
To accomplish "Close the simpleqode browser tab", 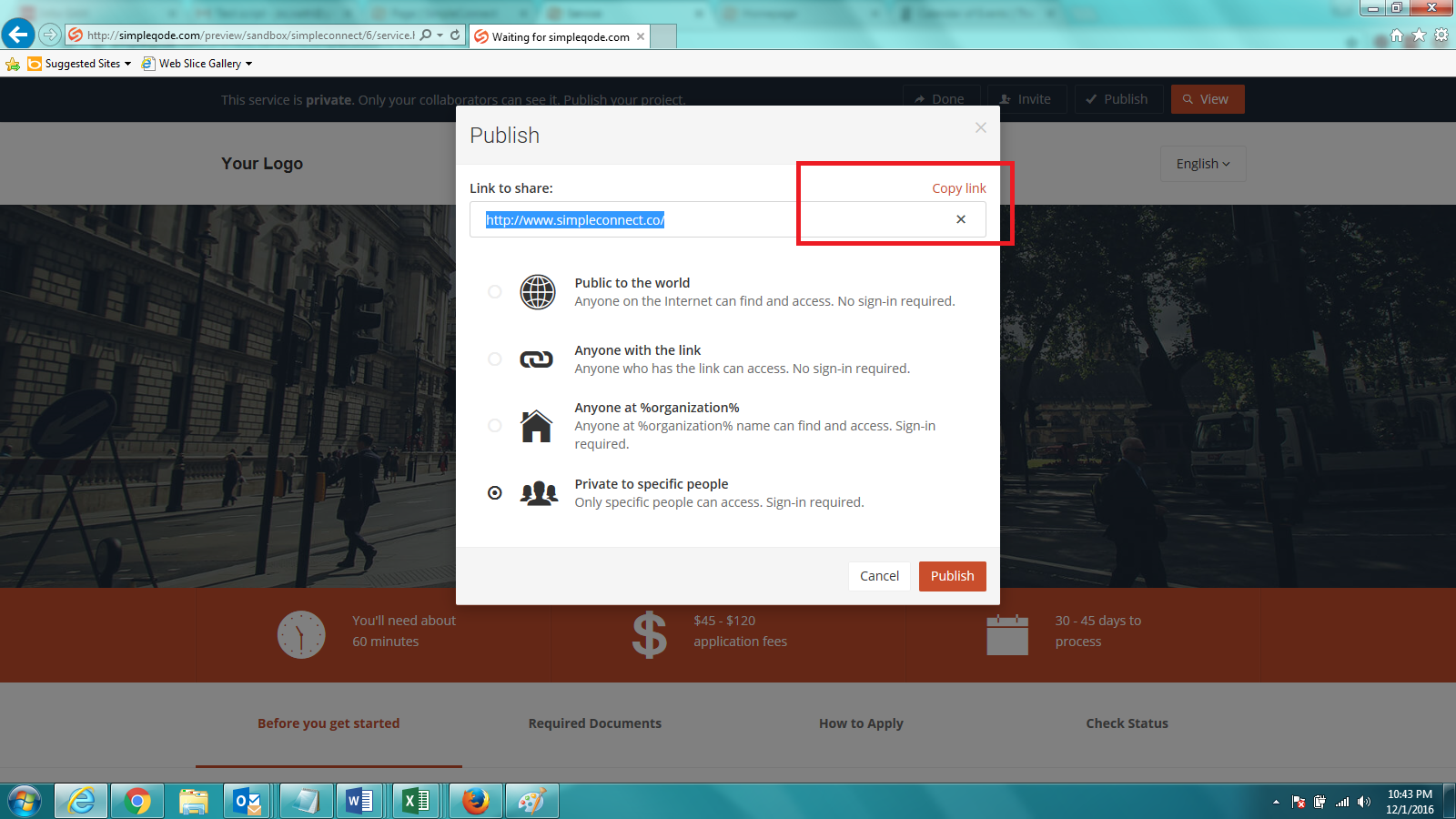I will pos(641,37).
